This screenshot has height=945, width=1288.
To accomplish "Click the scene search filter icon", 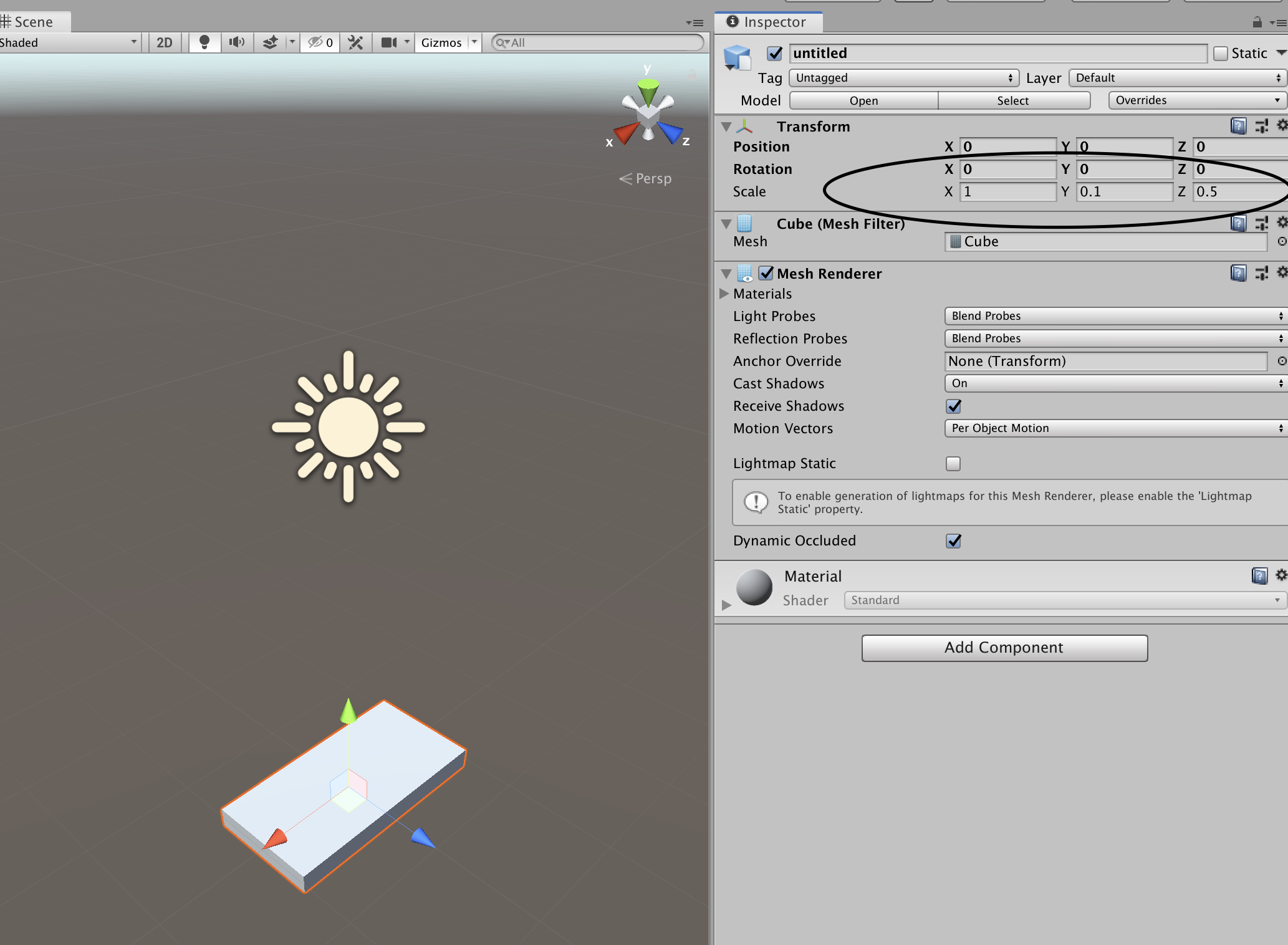I will [x=500, y=43].
